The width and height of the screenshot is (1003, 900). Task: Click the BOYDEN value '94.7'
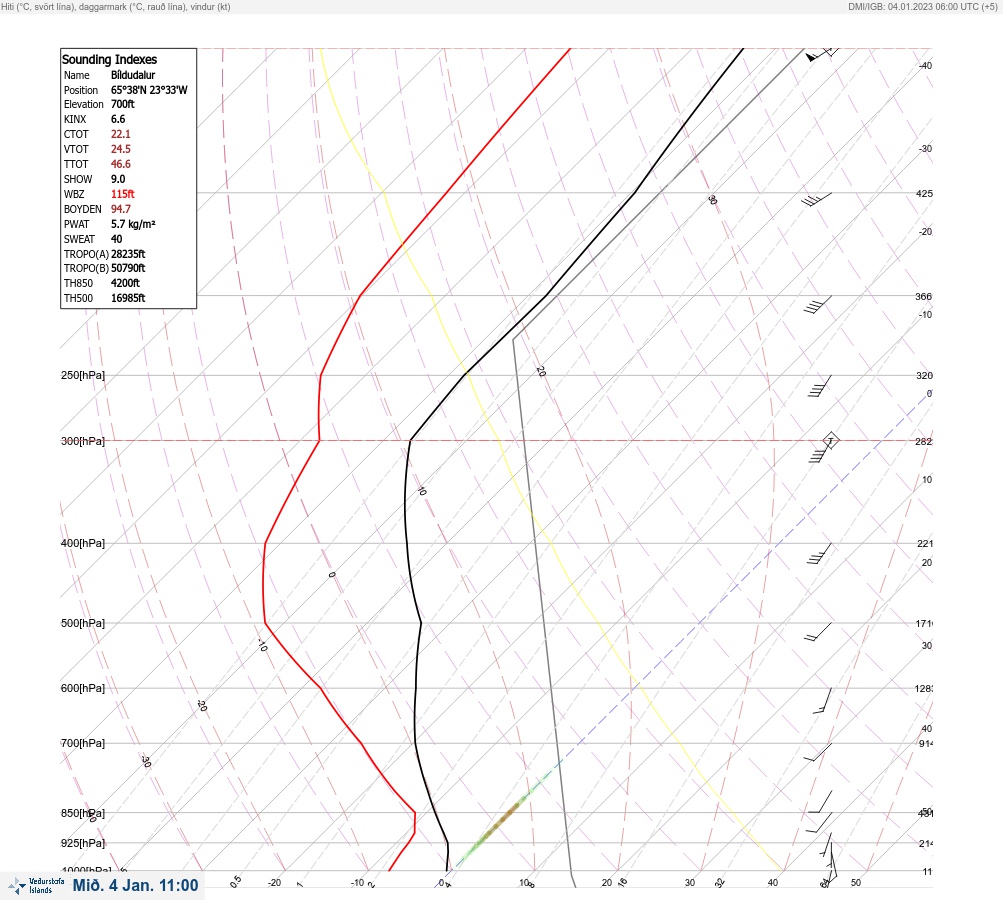[121, 209]
